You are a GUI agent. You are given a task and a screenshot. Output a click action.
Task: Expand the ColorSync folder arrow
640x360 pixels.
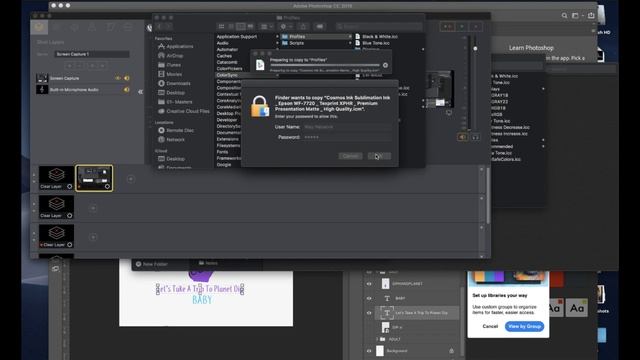(278, 75)
